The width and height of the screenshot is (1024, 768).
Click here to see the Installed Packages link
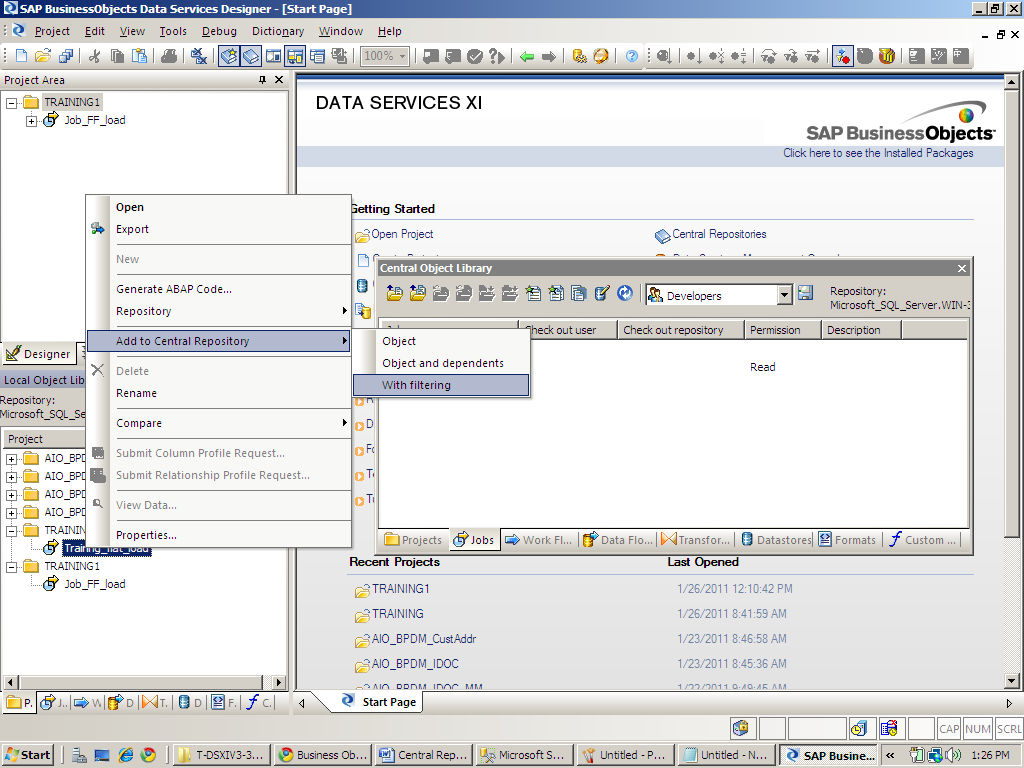[x=878, y=153]
